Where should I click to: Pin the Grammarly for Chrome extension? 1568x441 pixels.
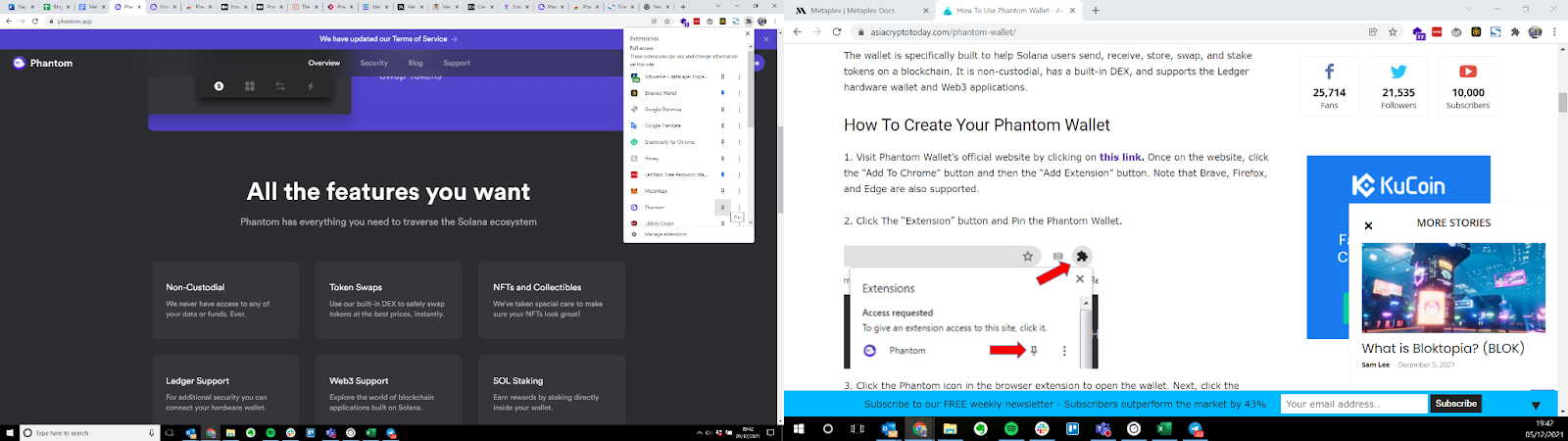(723, 142)
